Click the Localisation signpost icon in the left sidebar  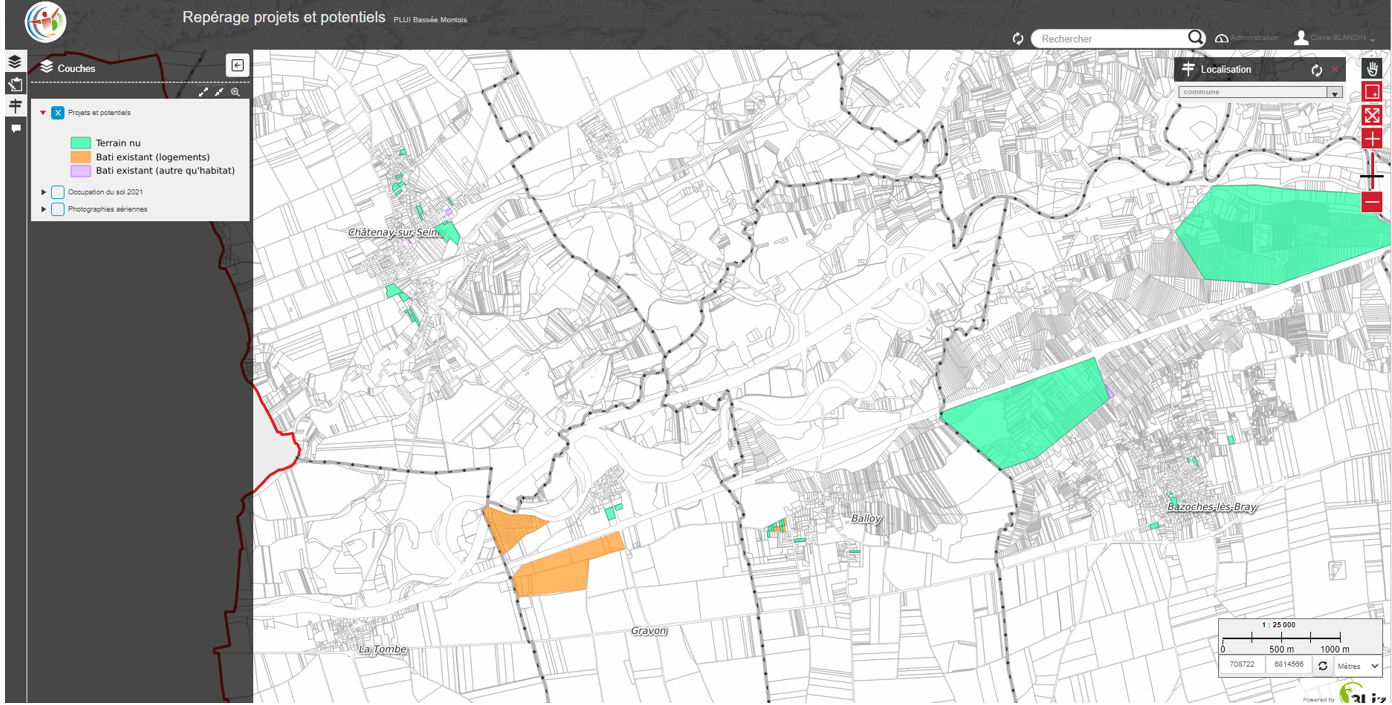point(15,106)
